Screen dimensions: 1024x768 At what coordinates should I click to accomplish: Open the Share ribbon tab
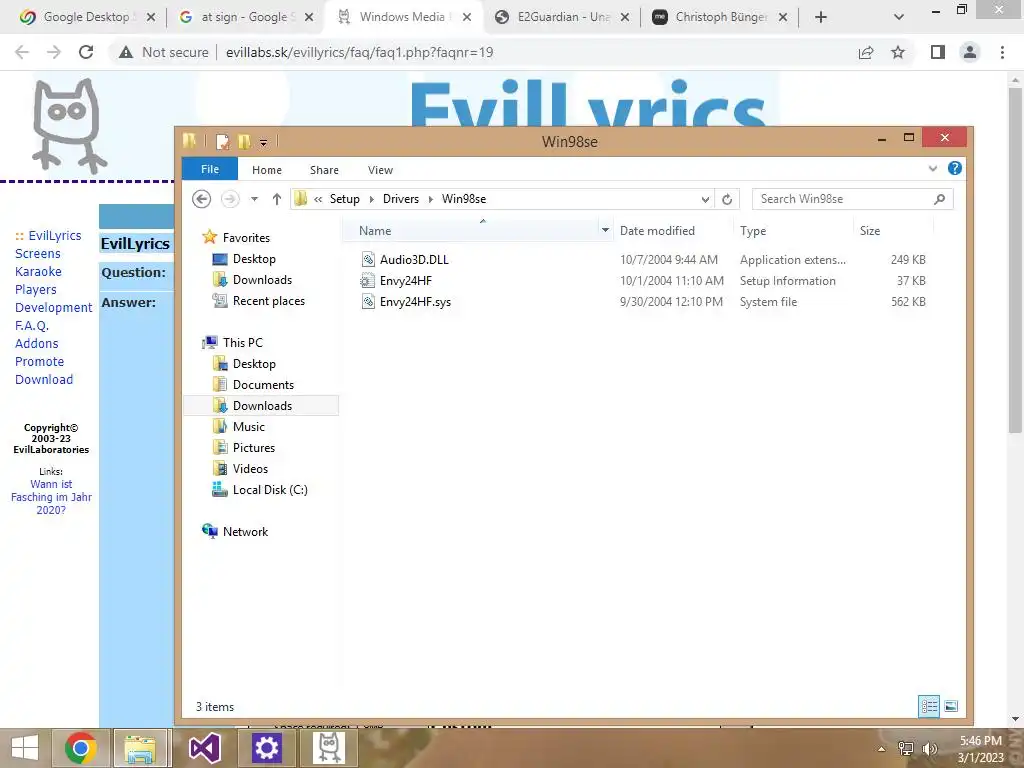pos(324,170)
